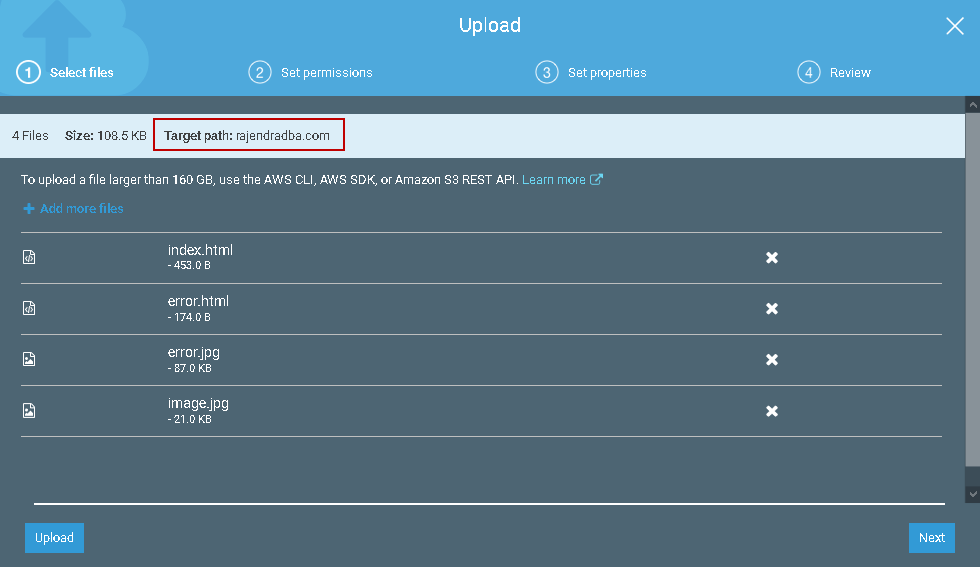980x567 pixels.
Task: Select the error.jpg file name
Action: pos(194,353)
